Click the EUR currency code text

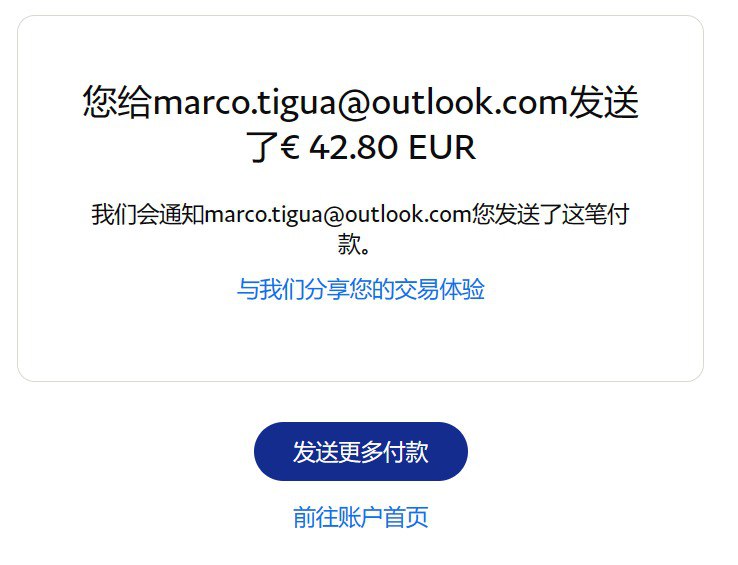pos(442,147)
